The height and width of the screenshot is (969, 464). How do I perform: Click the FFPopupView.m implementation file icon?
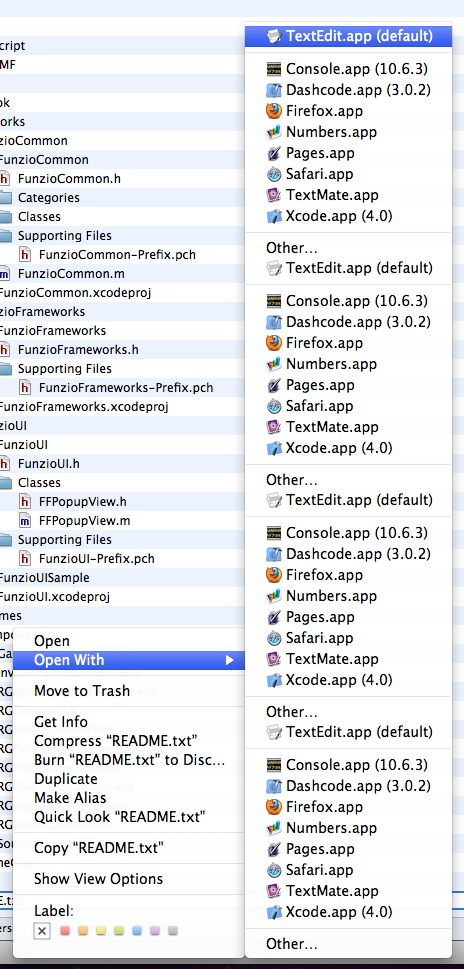click(25, 520)
